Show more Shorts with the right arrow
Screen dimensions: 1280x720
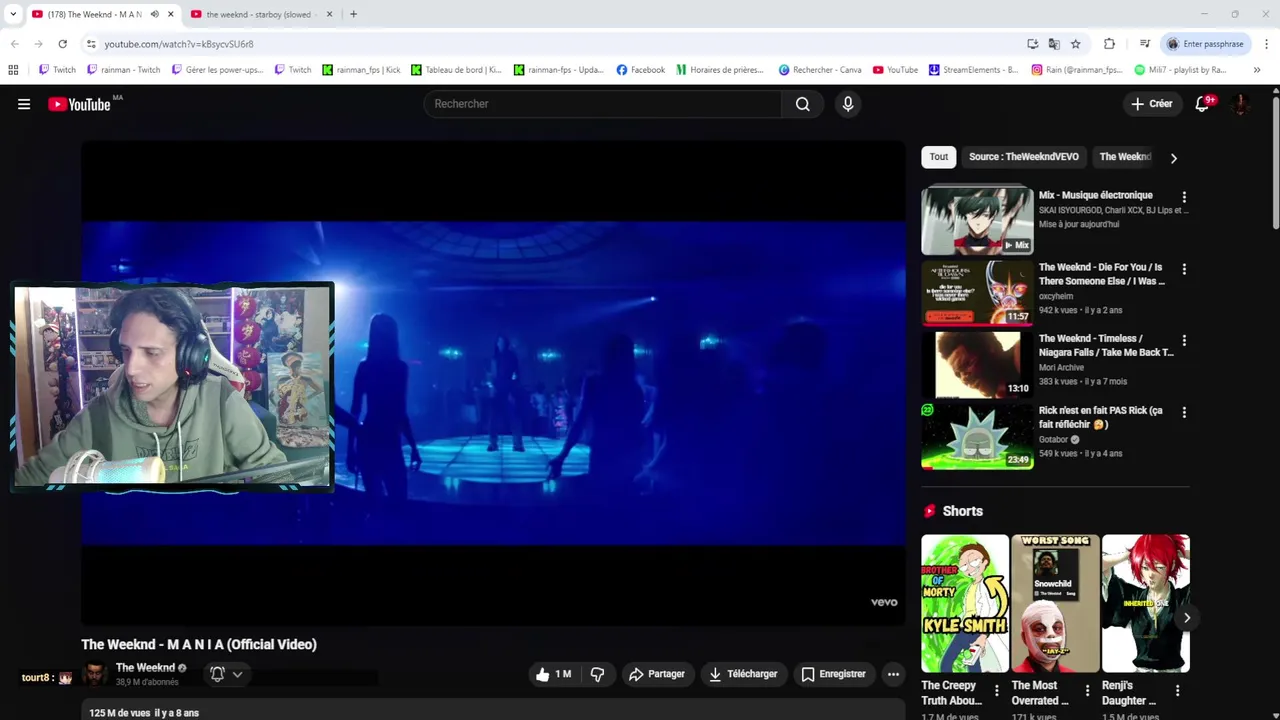[x=1186, y=618]
